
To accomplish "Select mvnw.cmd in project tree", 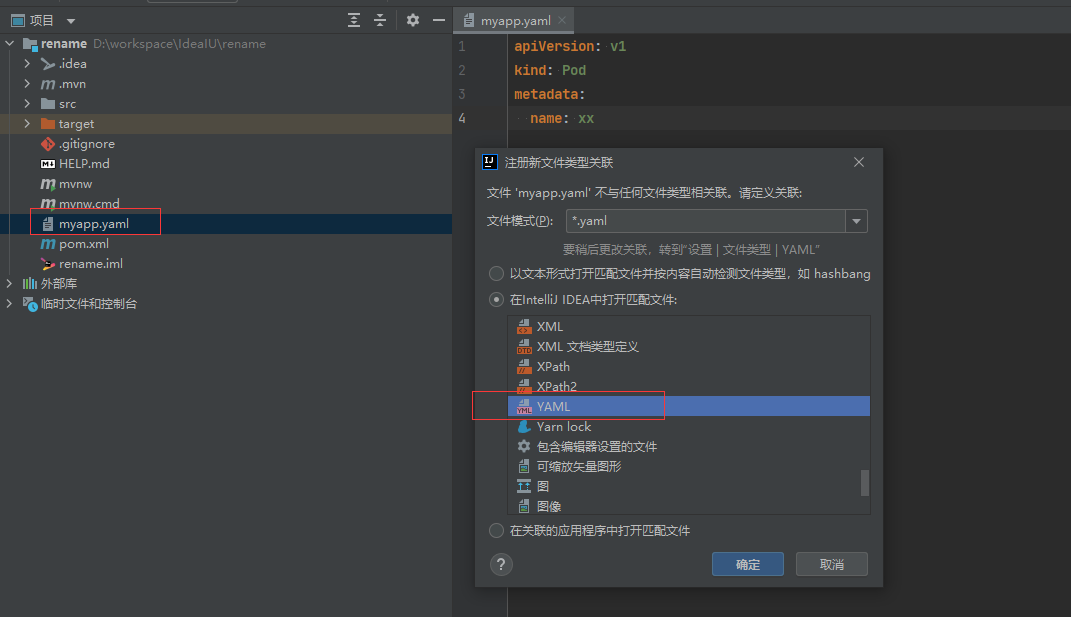I will click(x=89, y=204).
